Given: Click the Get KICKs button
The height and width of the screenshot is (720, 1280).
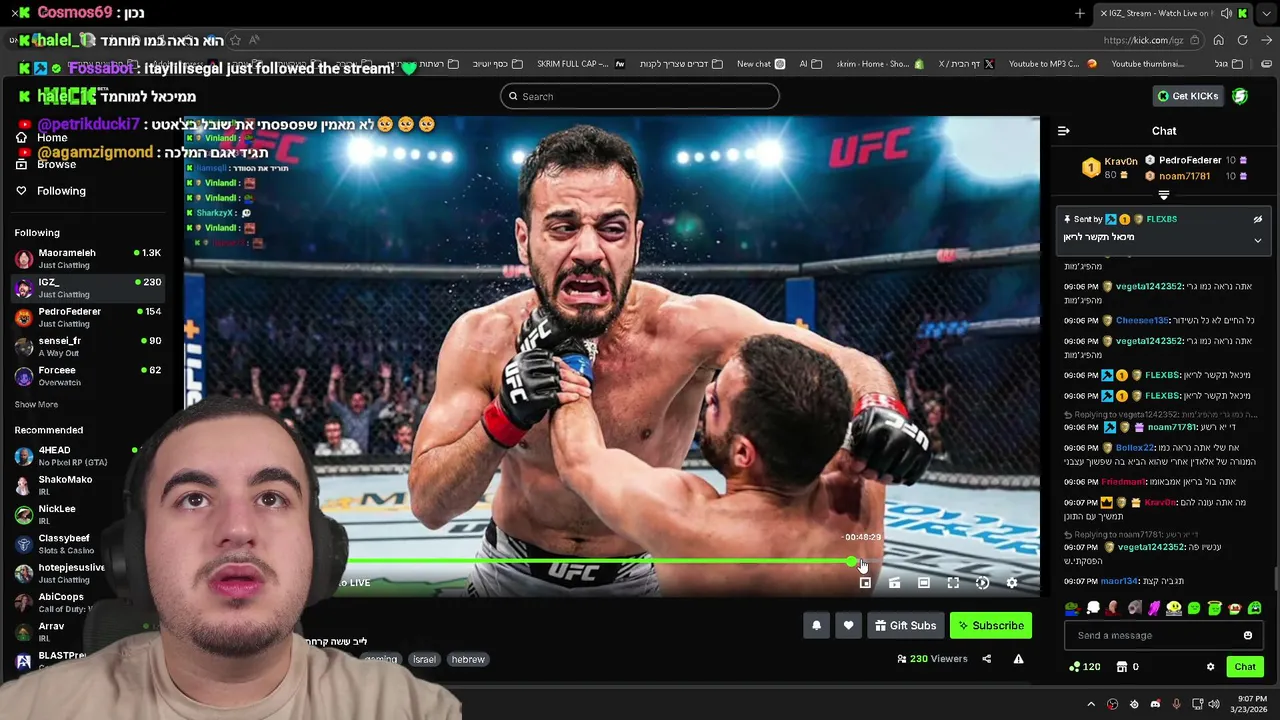Looking at the screenshot, I should pos(1188,96).
